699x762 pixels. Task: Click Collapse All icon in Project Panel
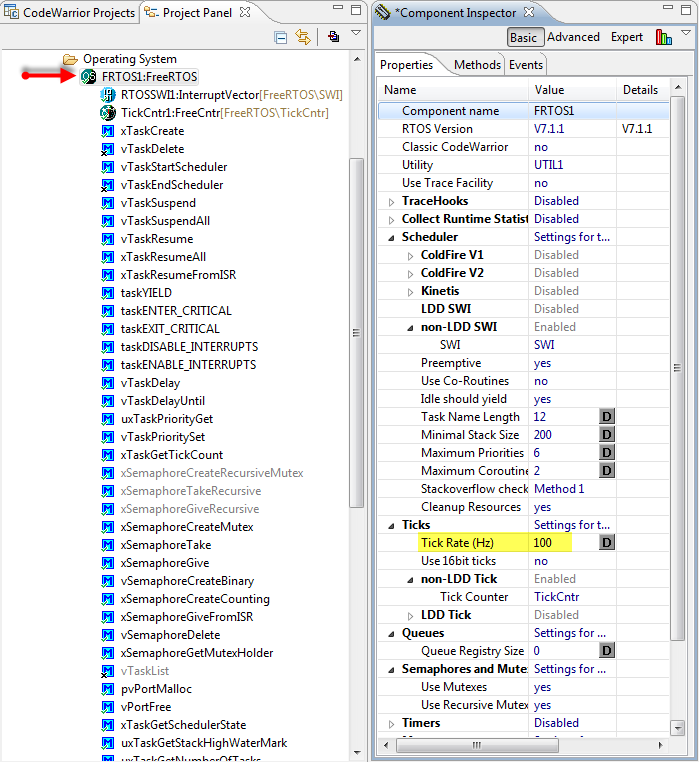click(x=281, y=37)
